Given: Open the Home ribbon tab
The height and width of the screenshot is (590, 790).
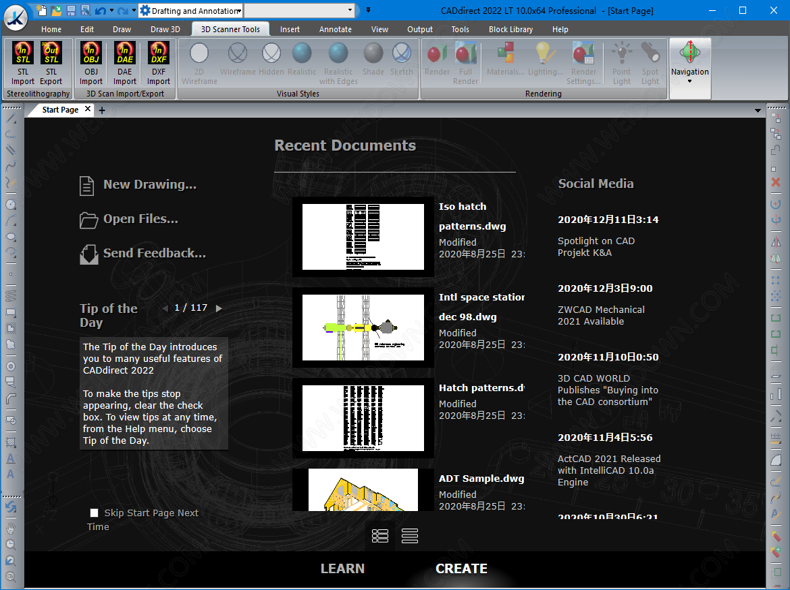Looking at the screenshot, I should pos(51,29).
